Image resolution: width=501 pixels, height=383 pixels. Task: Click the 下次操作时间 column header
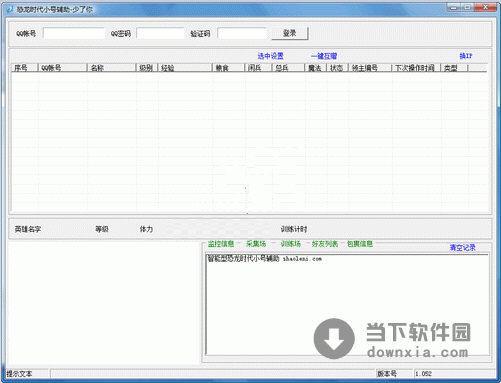(x=416, y=68)
